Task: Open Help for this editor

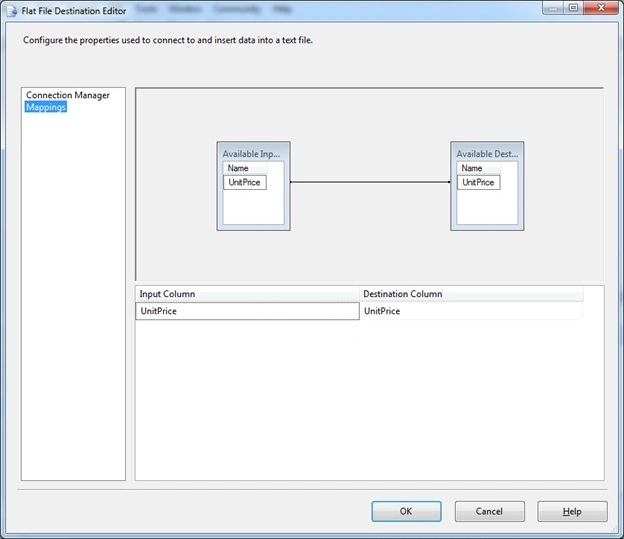Action: (x=572, y=511)
